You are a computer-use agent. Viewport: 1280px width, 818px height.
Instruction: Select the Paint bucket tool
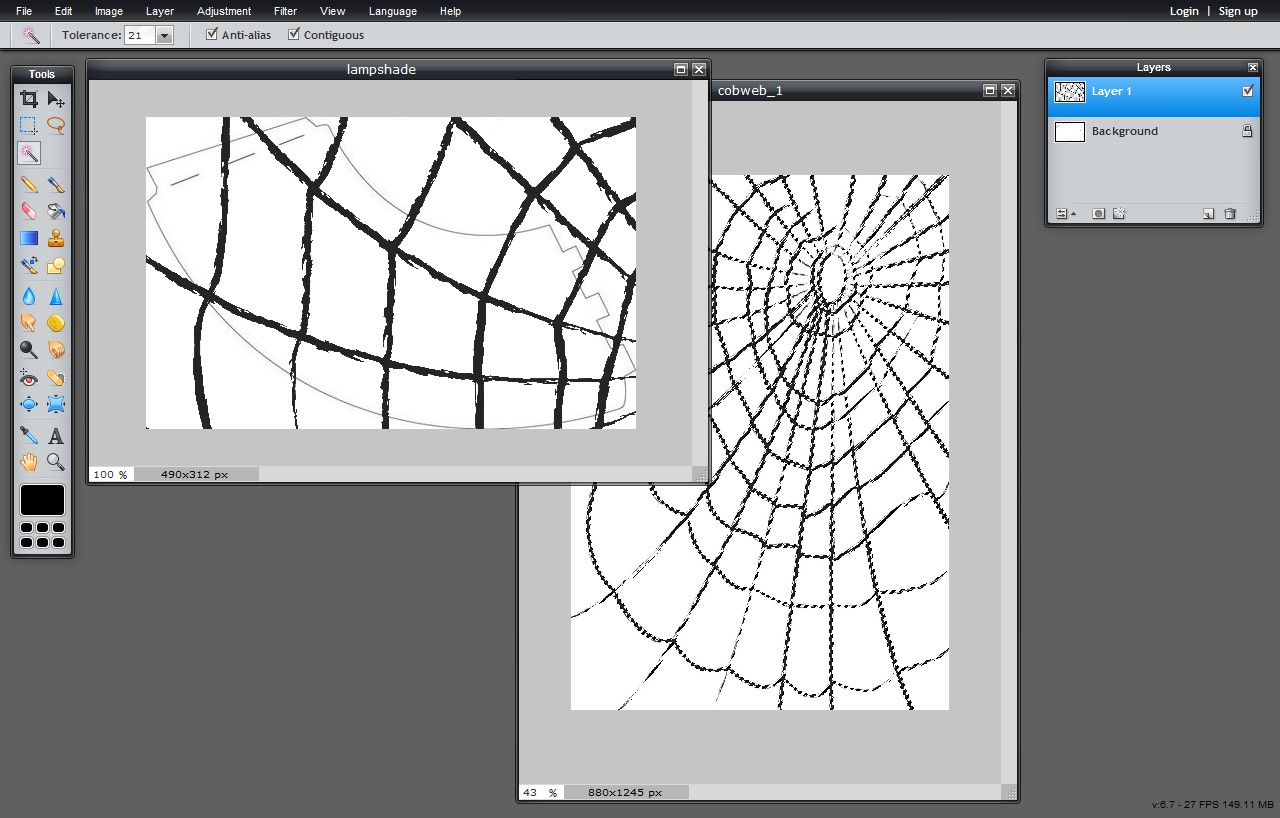click(56, 212)
